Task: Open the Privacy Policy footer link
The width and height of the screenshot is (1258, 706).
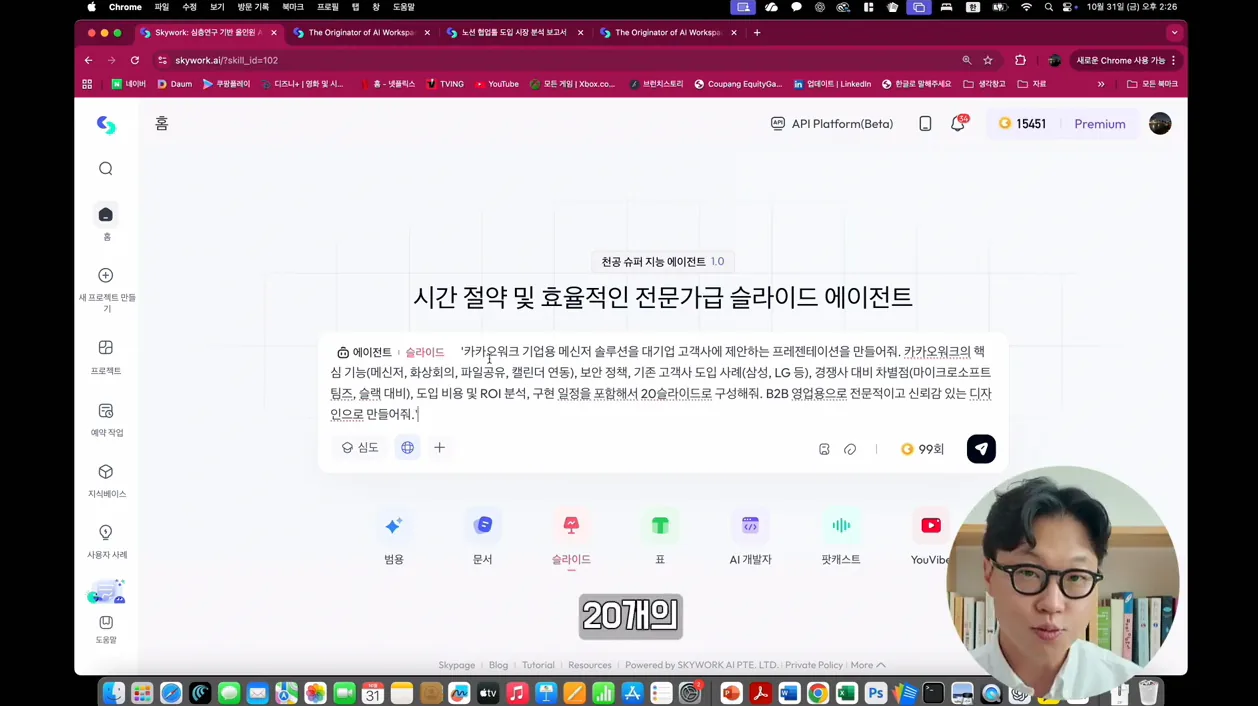Action: point(814,665)
